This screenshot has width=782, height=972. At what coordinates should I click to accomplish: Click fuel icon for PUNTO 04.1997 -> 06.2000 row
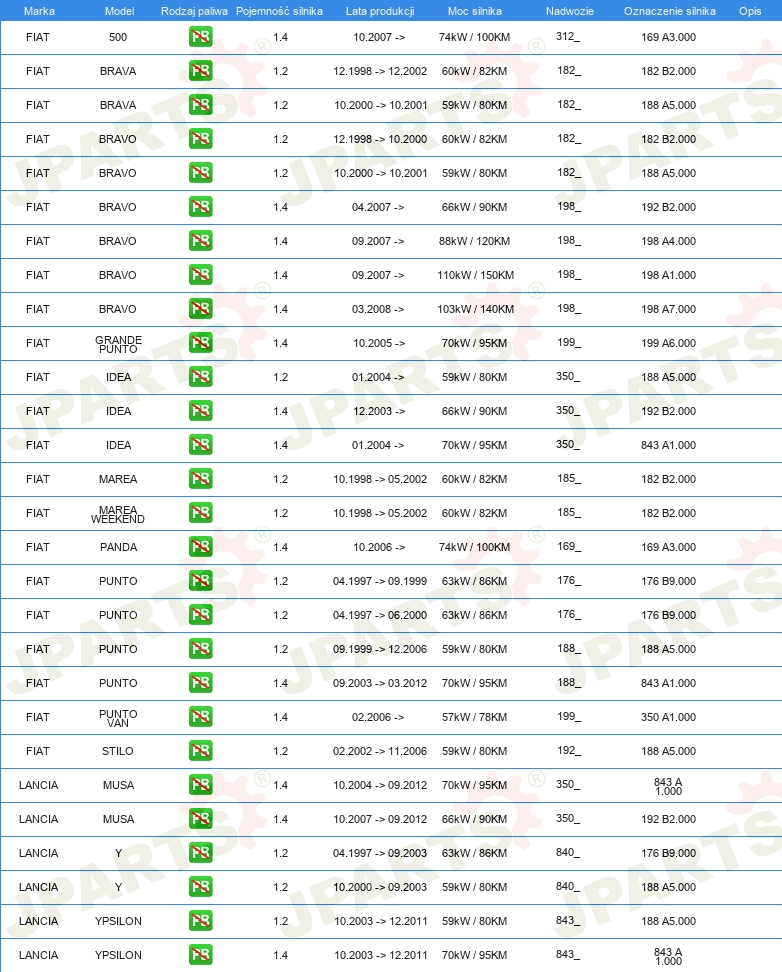click(200, 615)
